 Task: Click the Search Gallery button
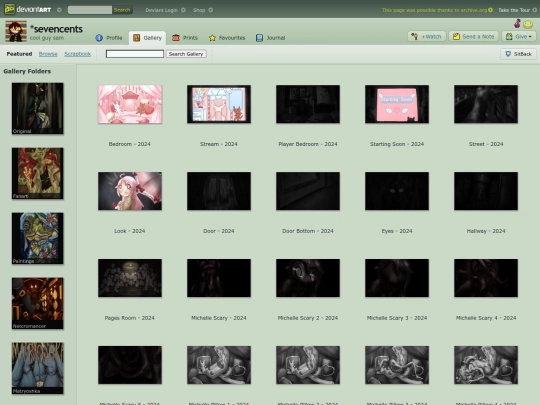point(186,54)
